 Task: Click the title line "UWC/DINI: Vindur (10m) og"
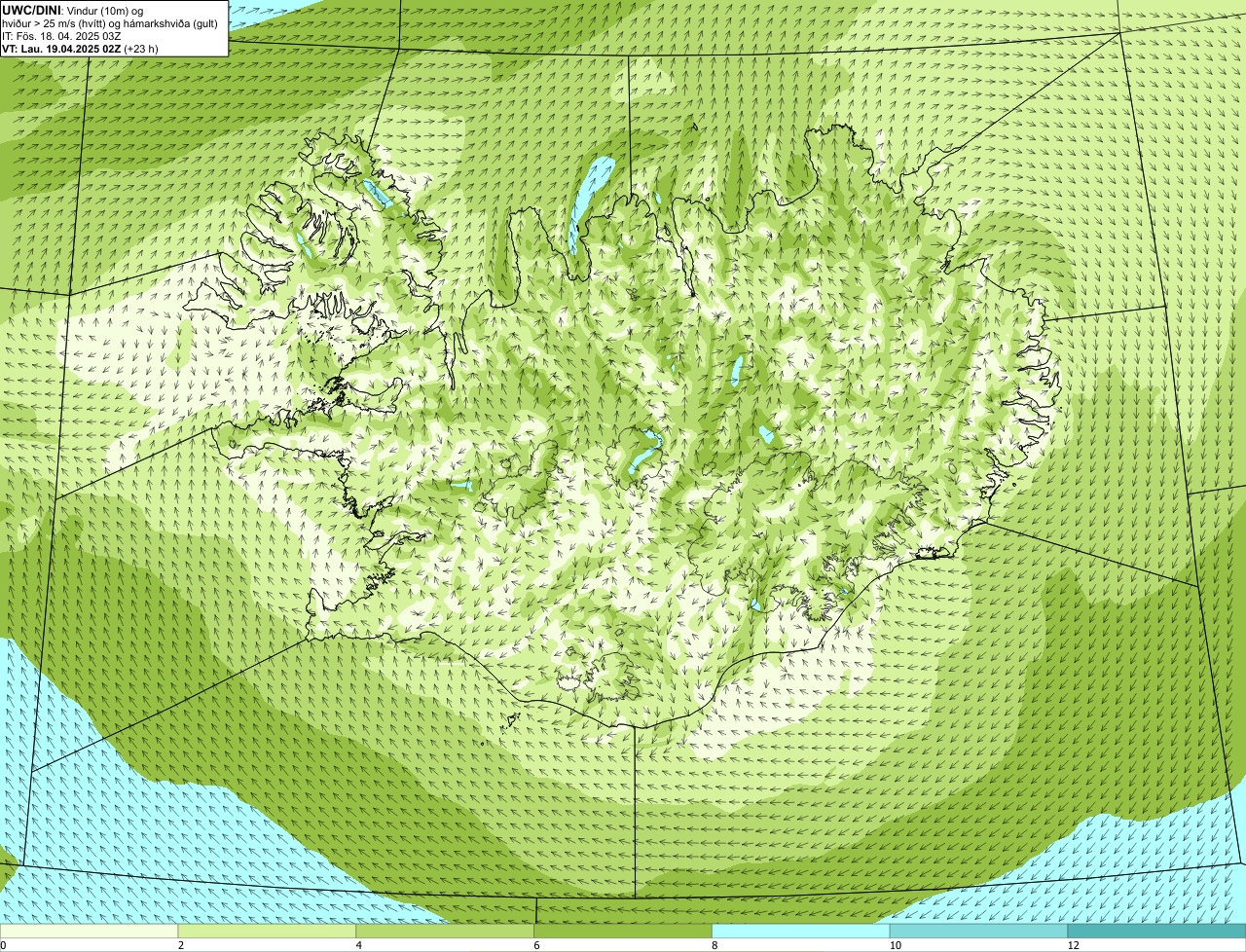point(73,10)
